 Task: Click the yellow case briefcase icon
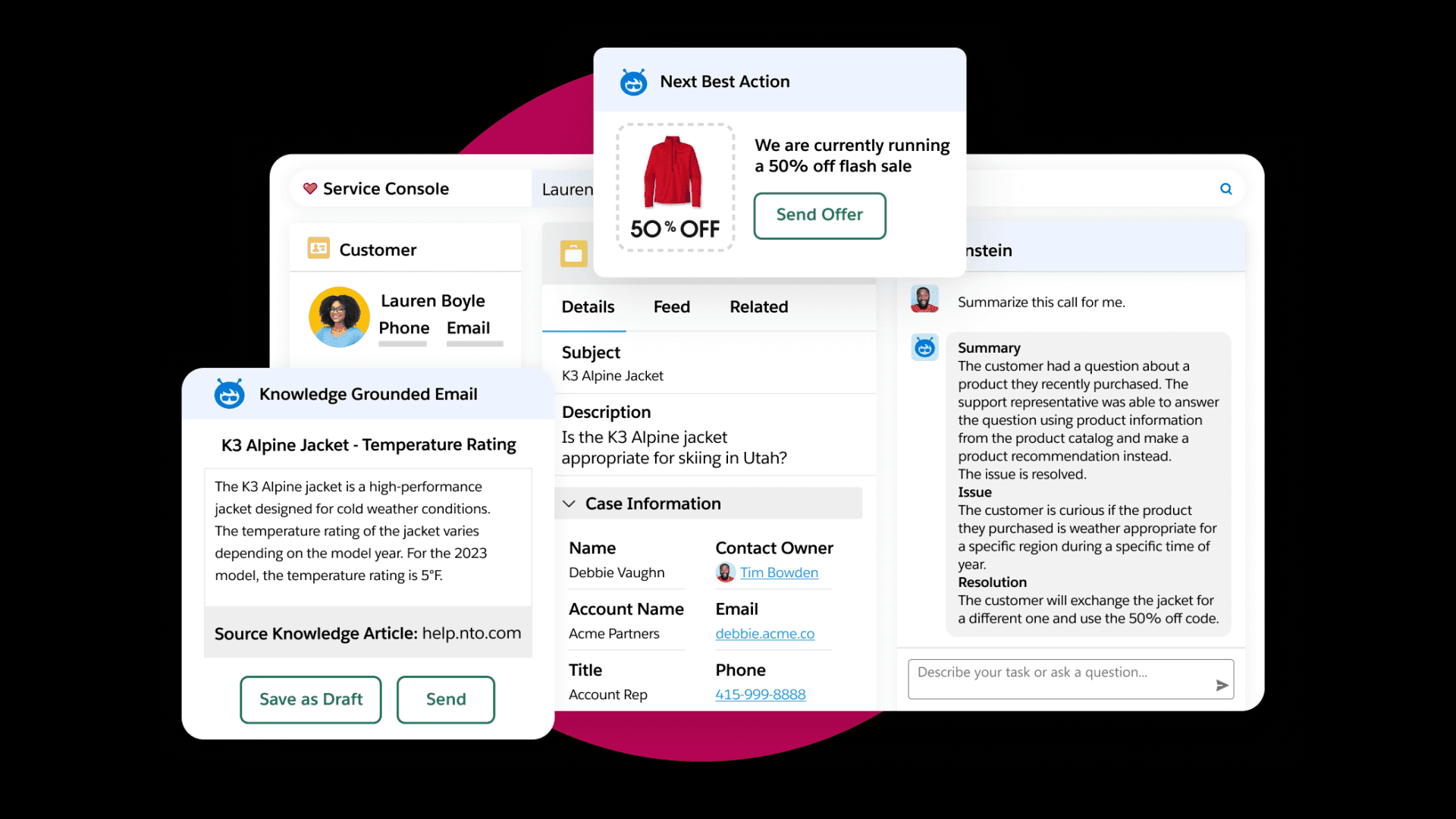click(573, 254)
